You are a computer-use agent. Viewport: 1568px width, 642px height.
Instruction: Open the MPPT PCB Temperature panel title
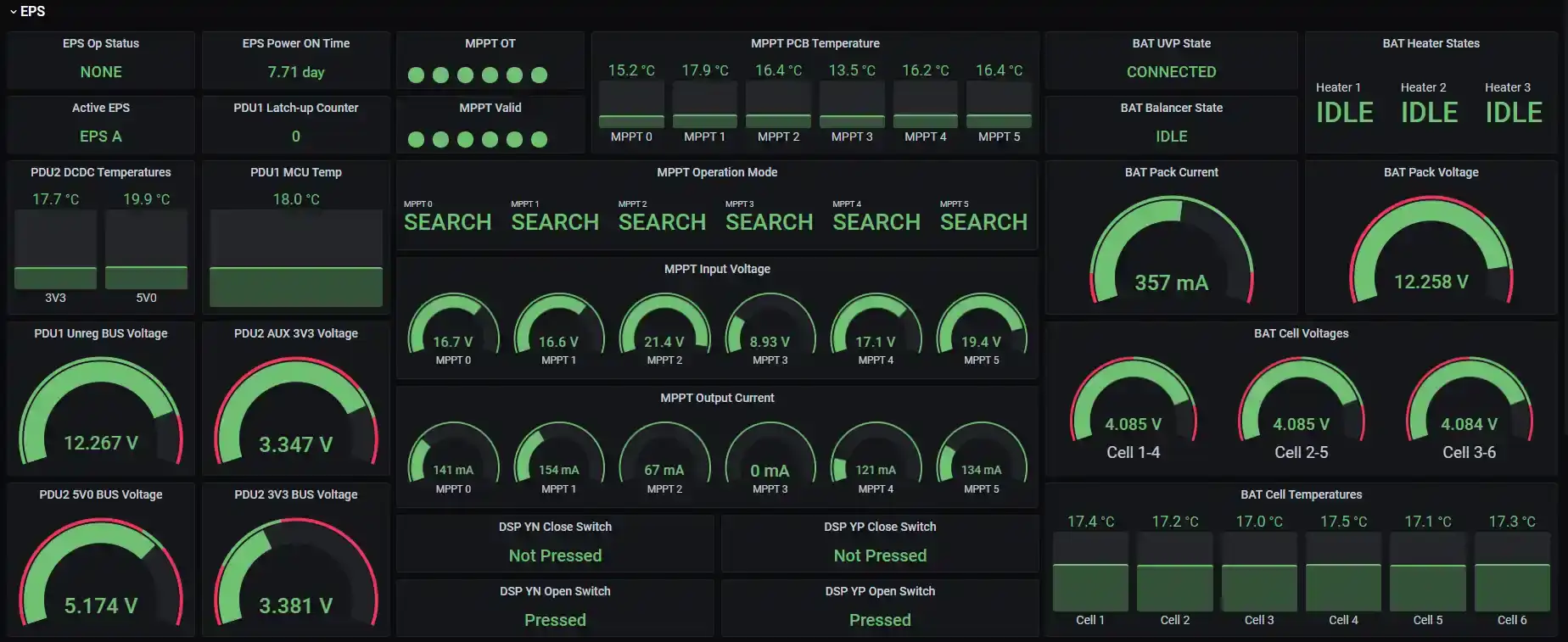coord(815,43)
